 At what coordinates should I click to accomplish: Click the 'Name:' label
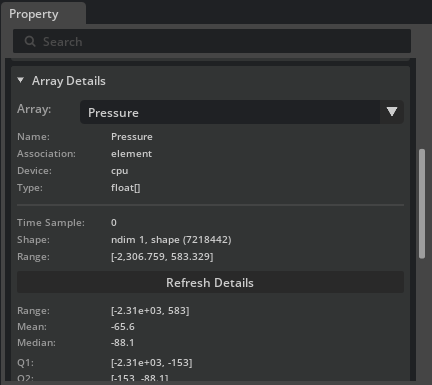(x=33, y=137)
